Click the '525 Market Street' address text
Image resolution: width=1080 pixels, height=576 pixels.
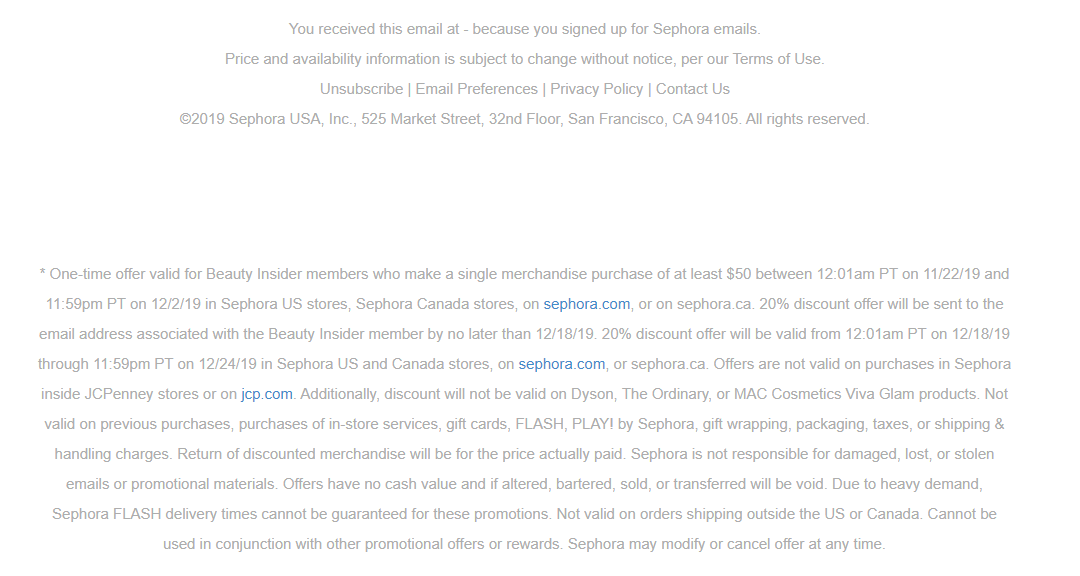pos(421,119)
